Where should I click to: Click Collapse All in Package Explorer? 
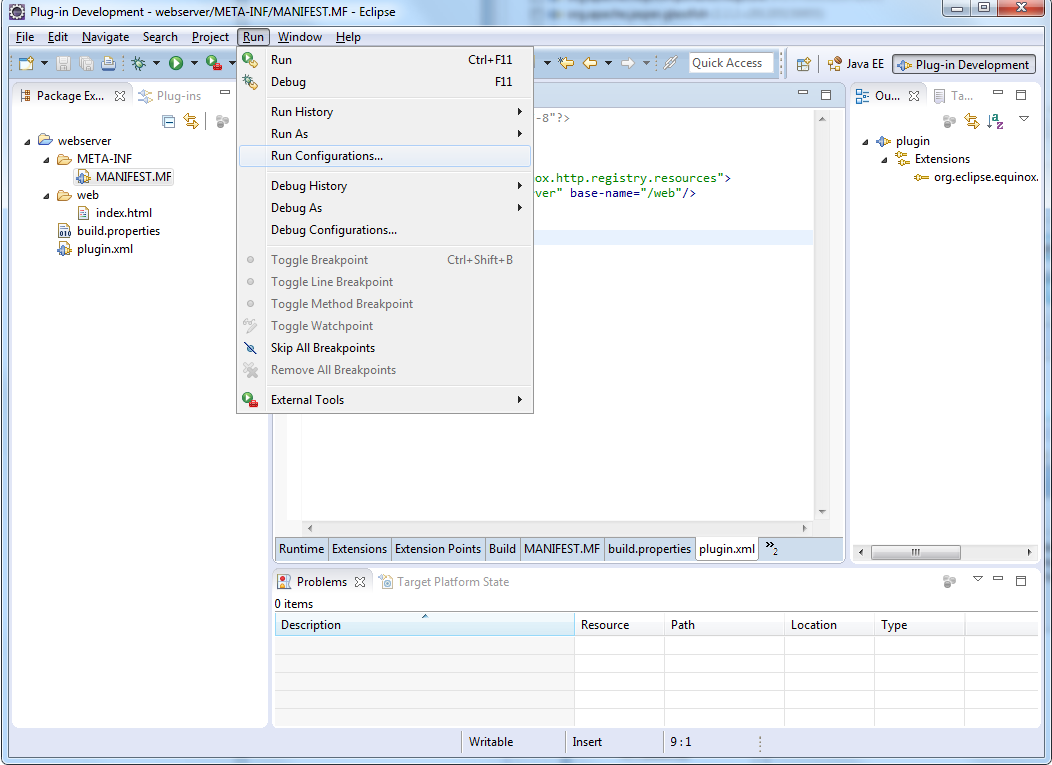coord(169,121)
